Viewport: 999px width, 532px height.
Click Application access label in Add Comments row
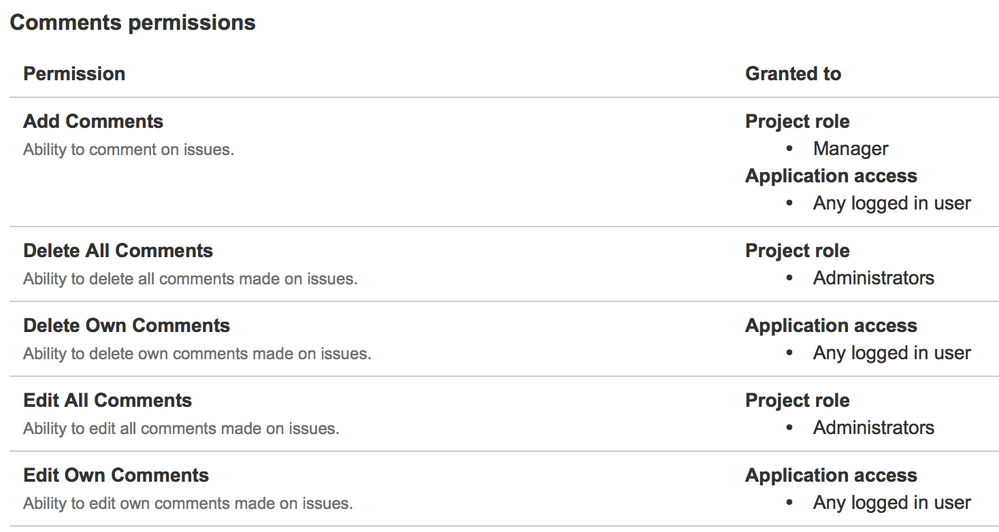click(x=831, y=176)
